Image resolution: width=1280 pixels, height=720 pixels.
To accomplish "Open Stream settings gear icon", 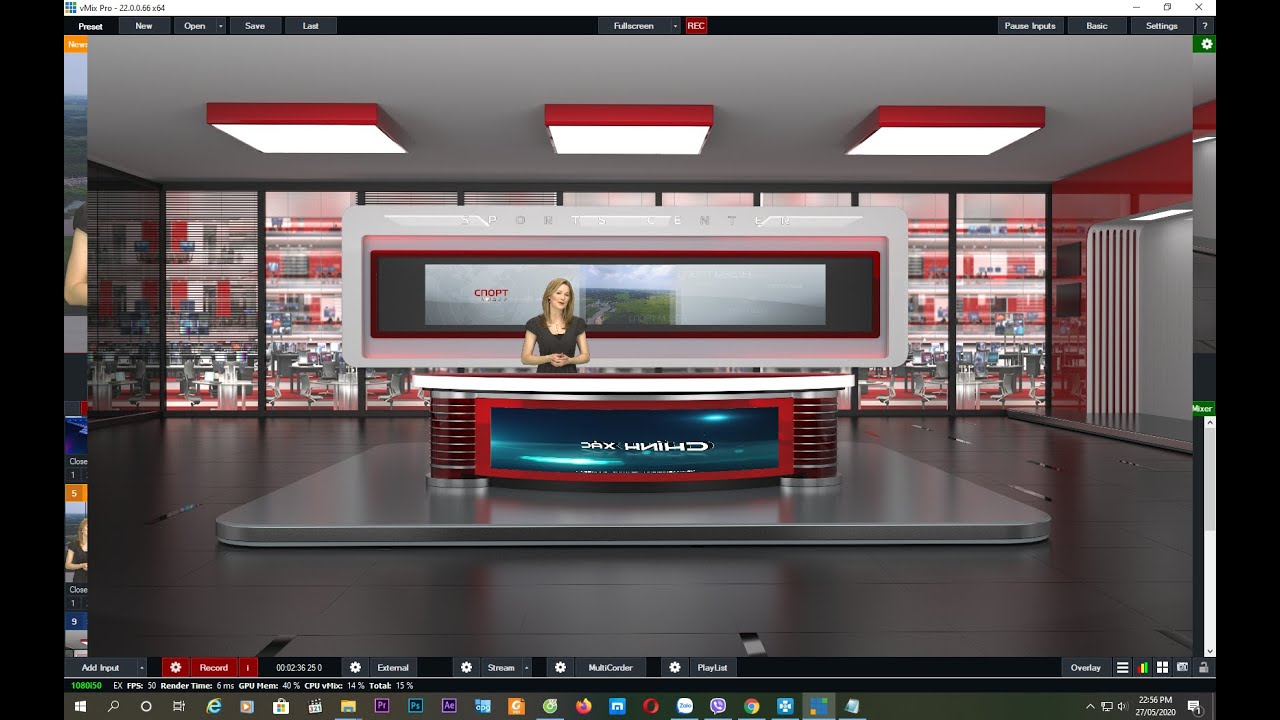I will (466, 667).
